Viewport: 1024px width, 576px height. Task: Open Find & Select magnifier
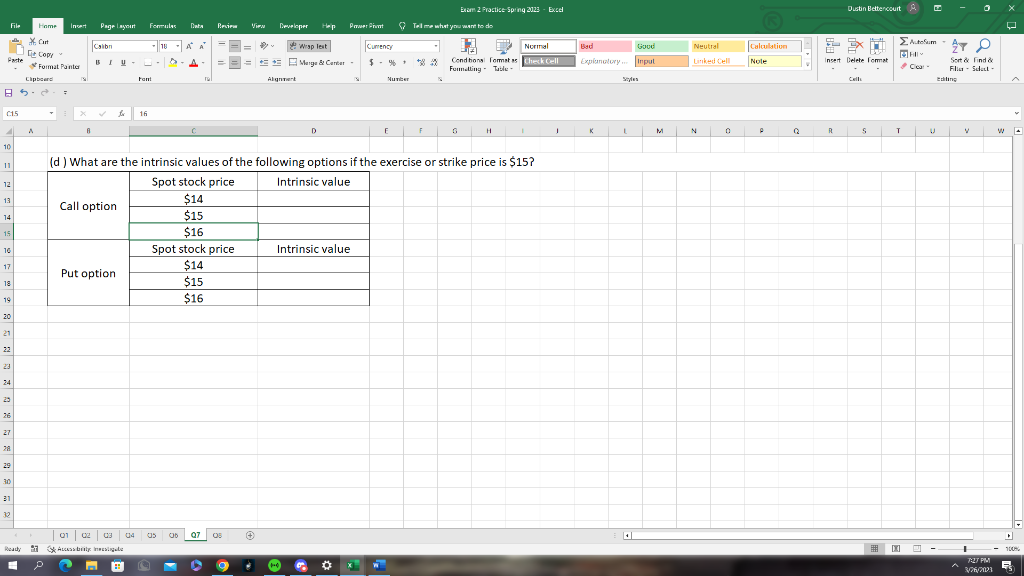click(983, 55)
